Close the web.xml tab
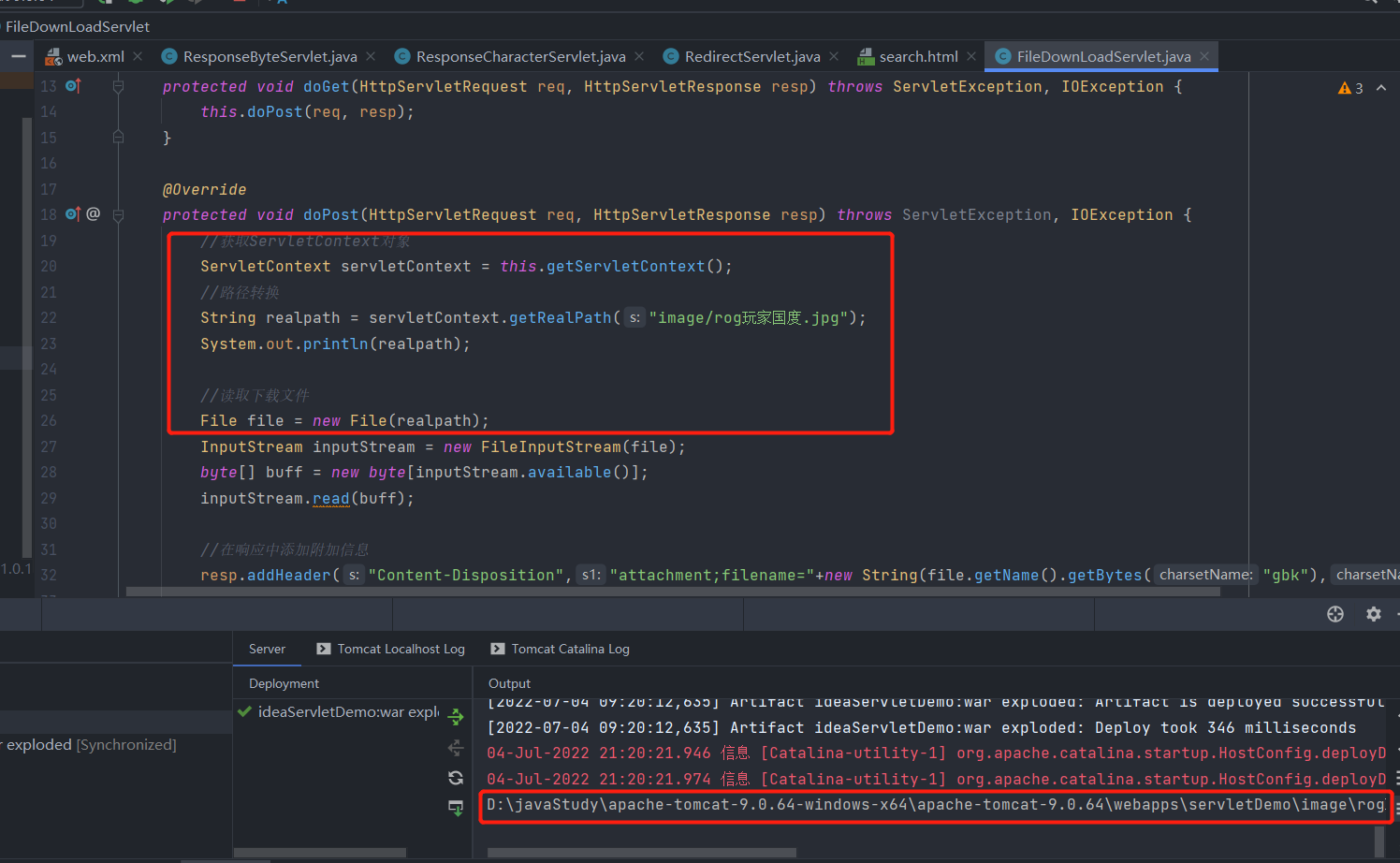The height and width of the screenshot is (863, 1400). [138, 56]
